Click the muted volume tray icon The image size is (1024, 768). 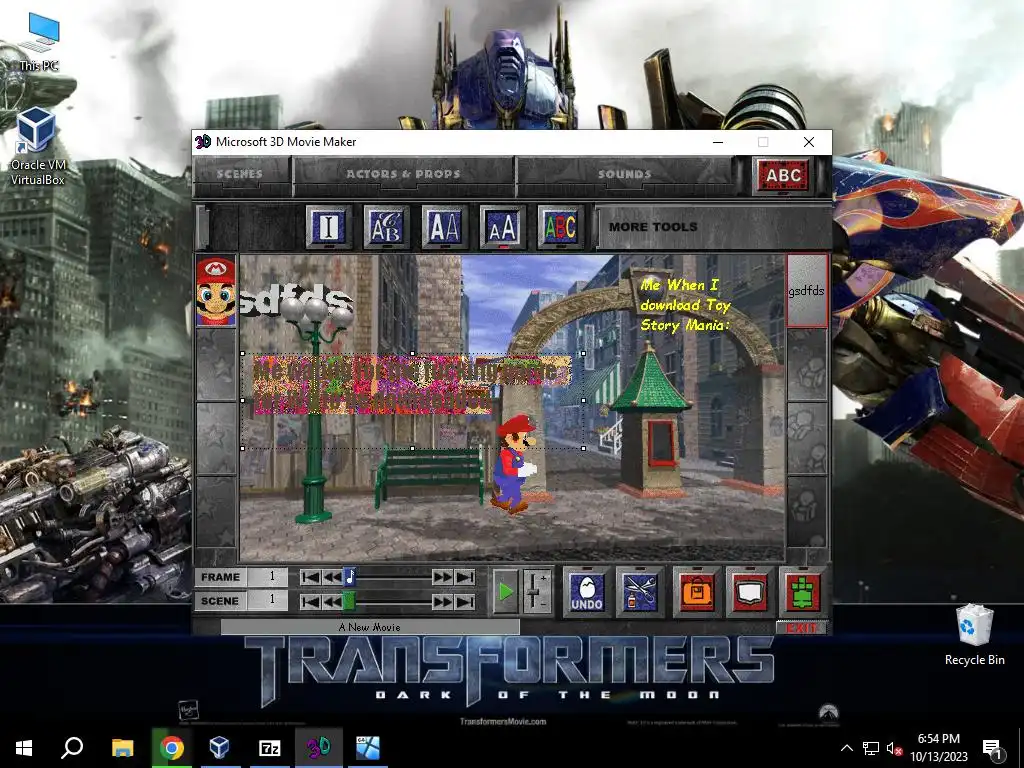click(x=894, y=748)
